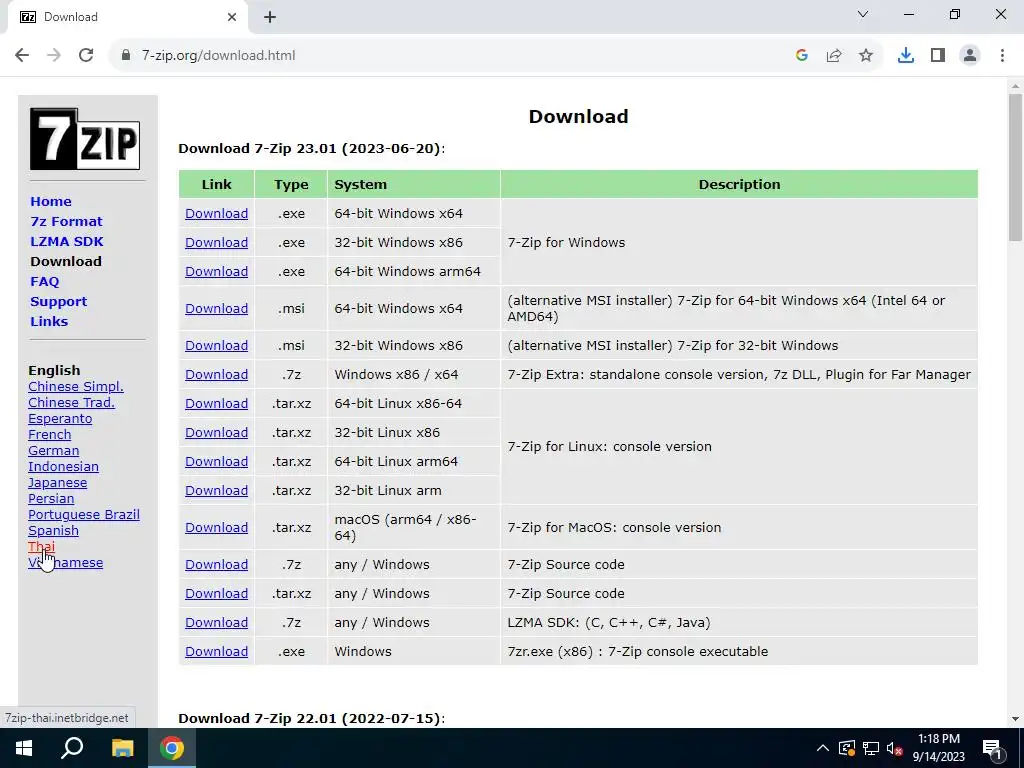Open tab search chevron
Viewport: 1024px width, 768px height.
click(x=863, y=14)
